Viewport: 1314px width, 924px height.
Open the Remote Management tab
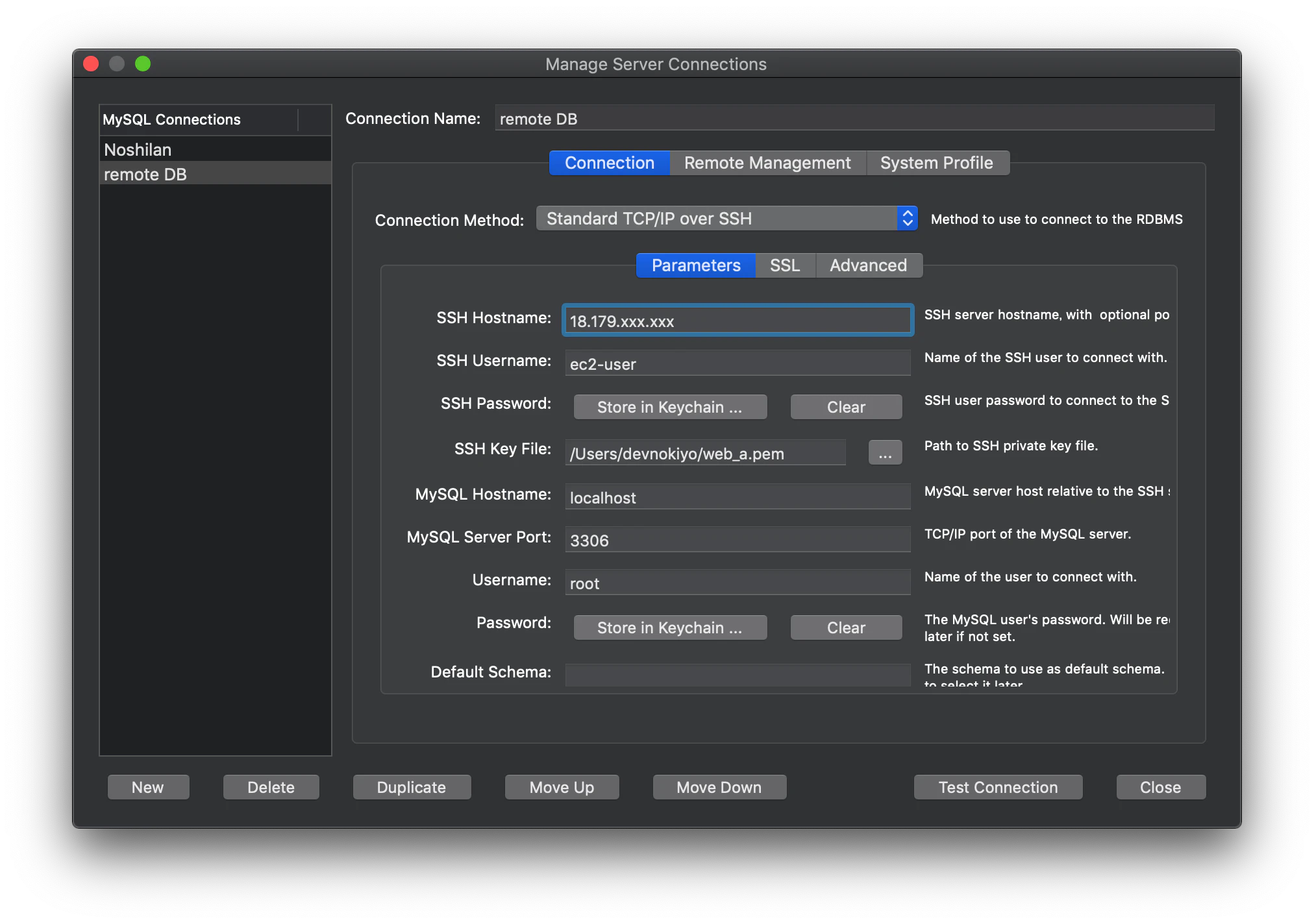[767, 163]
